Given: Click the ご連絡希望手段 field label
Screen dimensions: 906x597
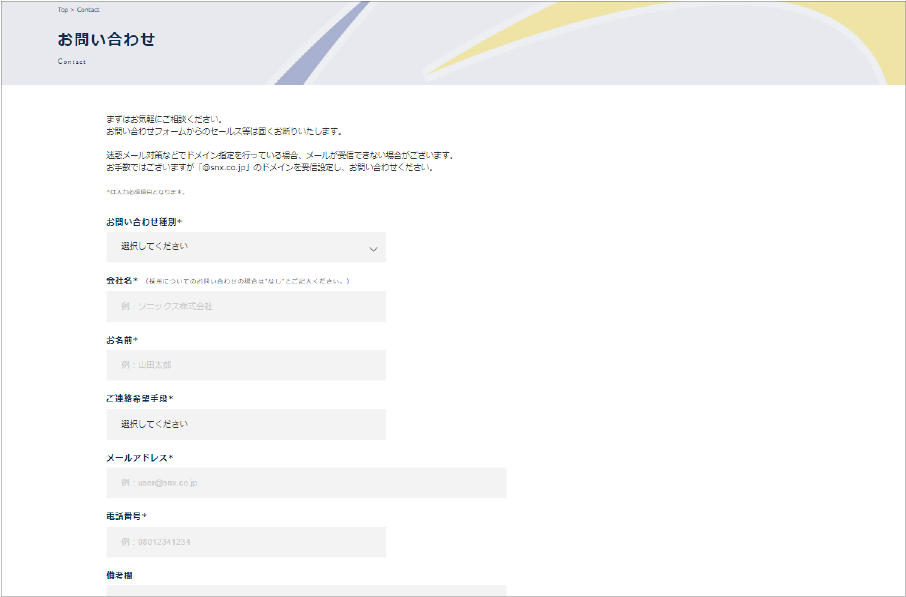Looking at the screenshot, I should (140, 398).
